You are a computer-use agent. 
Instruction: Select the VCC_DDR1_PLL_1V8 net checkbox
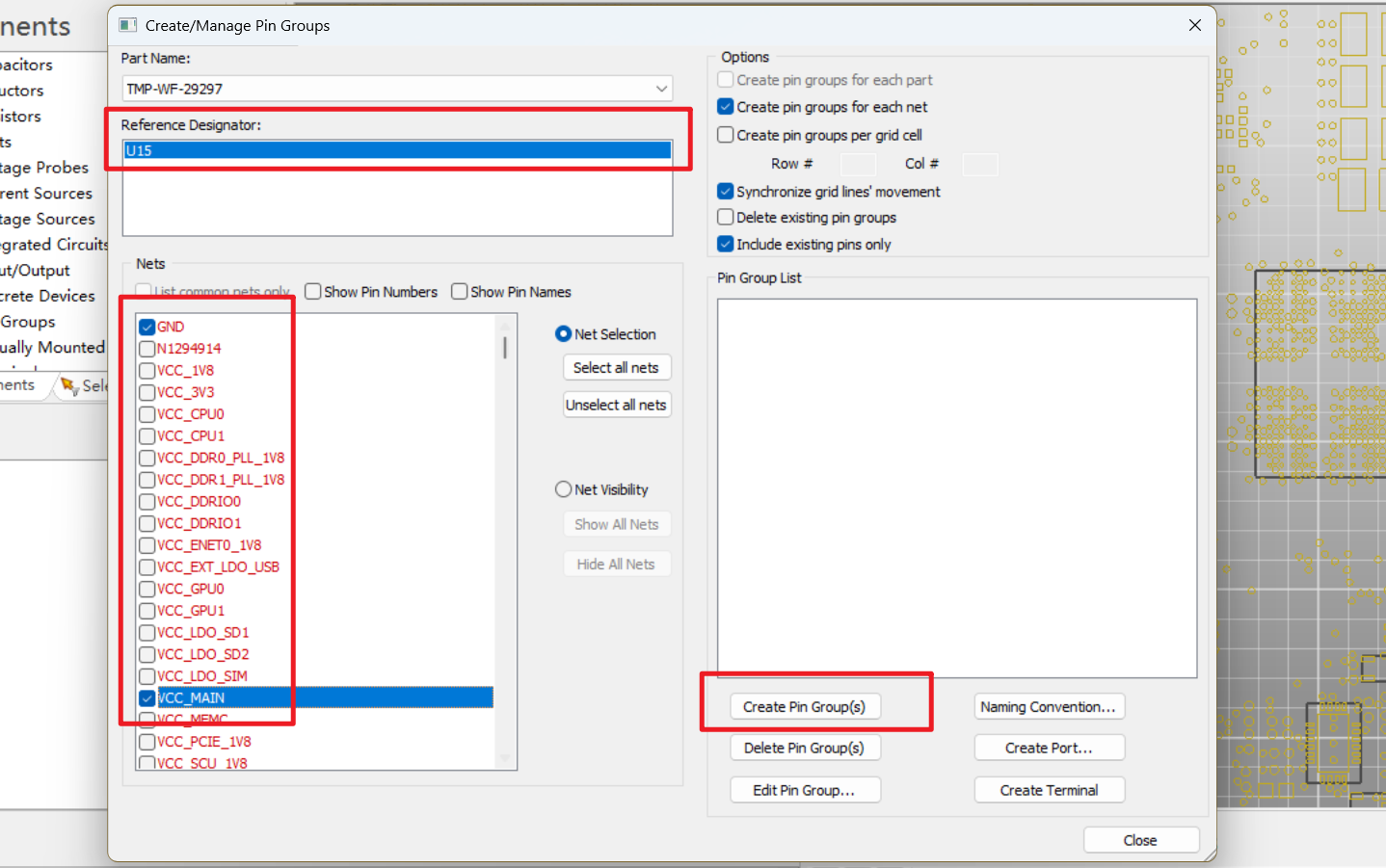(x=147, y=480)
